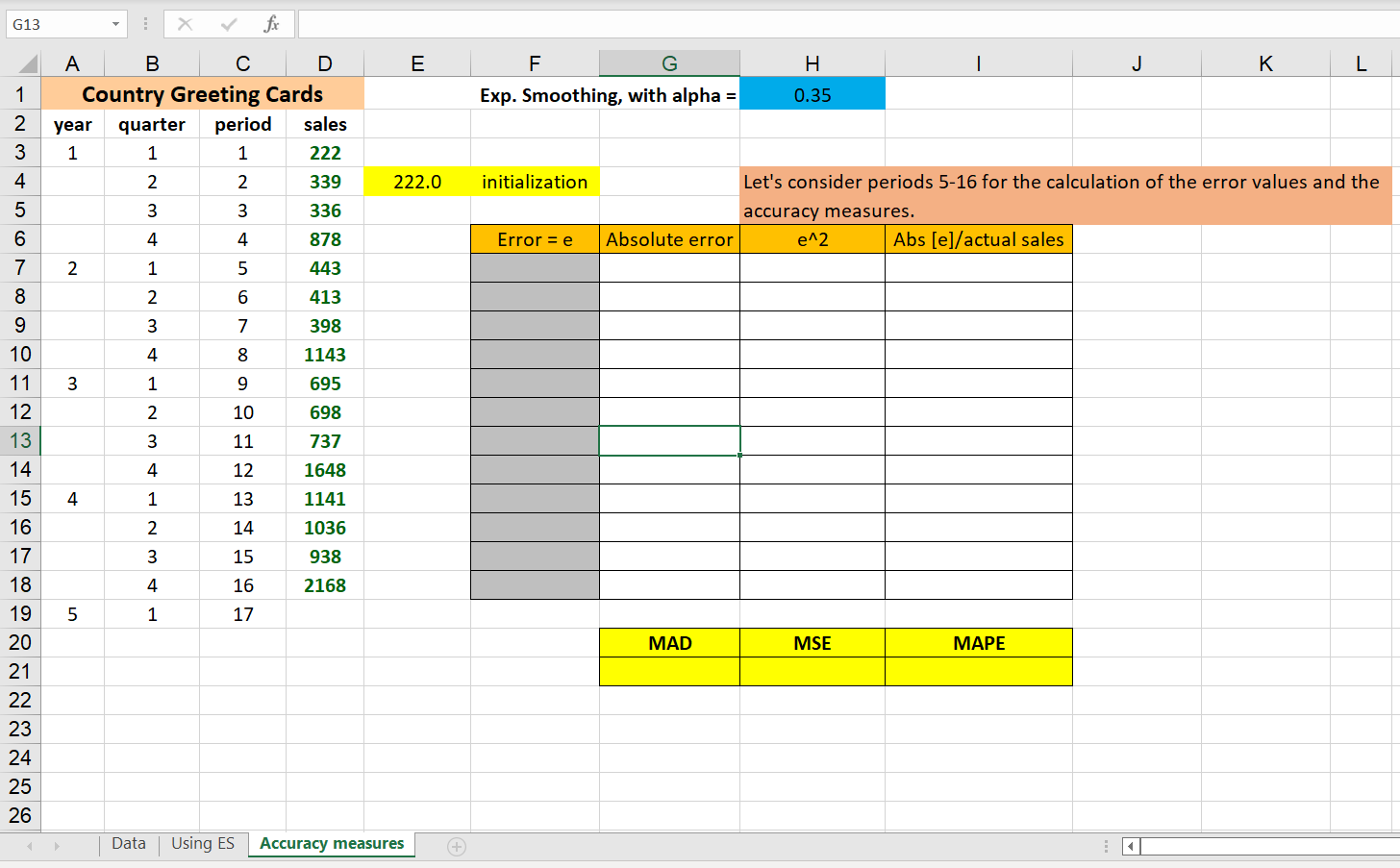This screenshot has width=1400, height=868.
Task: Select row 13 header
Action: (x=20, y=441)
